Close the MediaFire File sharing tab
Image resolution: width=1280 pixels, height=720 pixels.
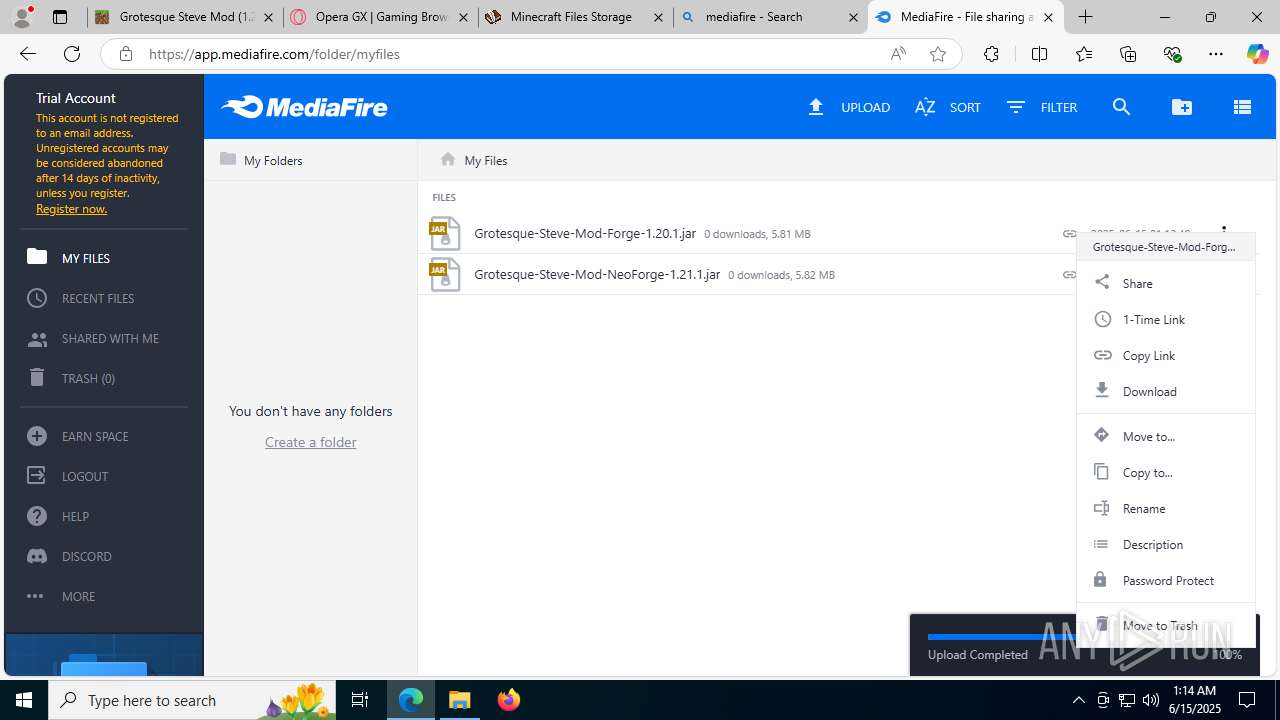[x=1048, y=17]
